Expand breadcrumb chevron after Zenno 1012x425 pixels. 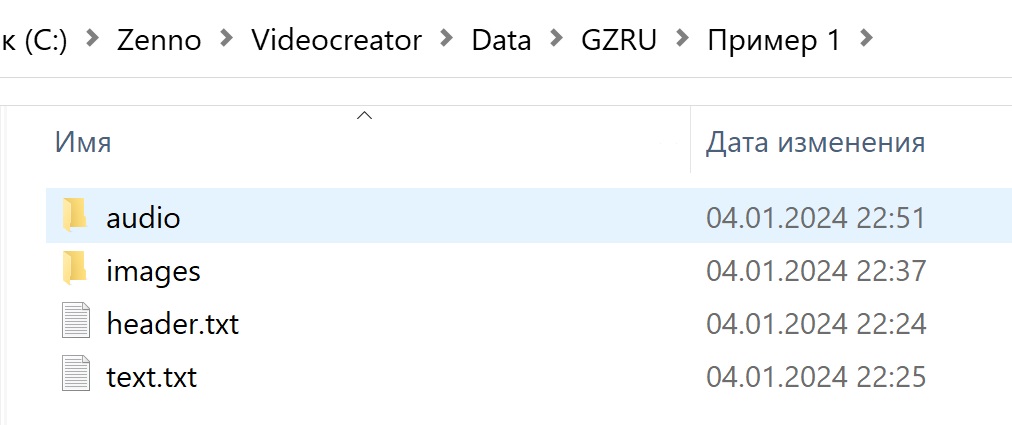226,40
